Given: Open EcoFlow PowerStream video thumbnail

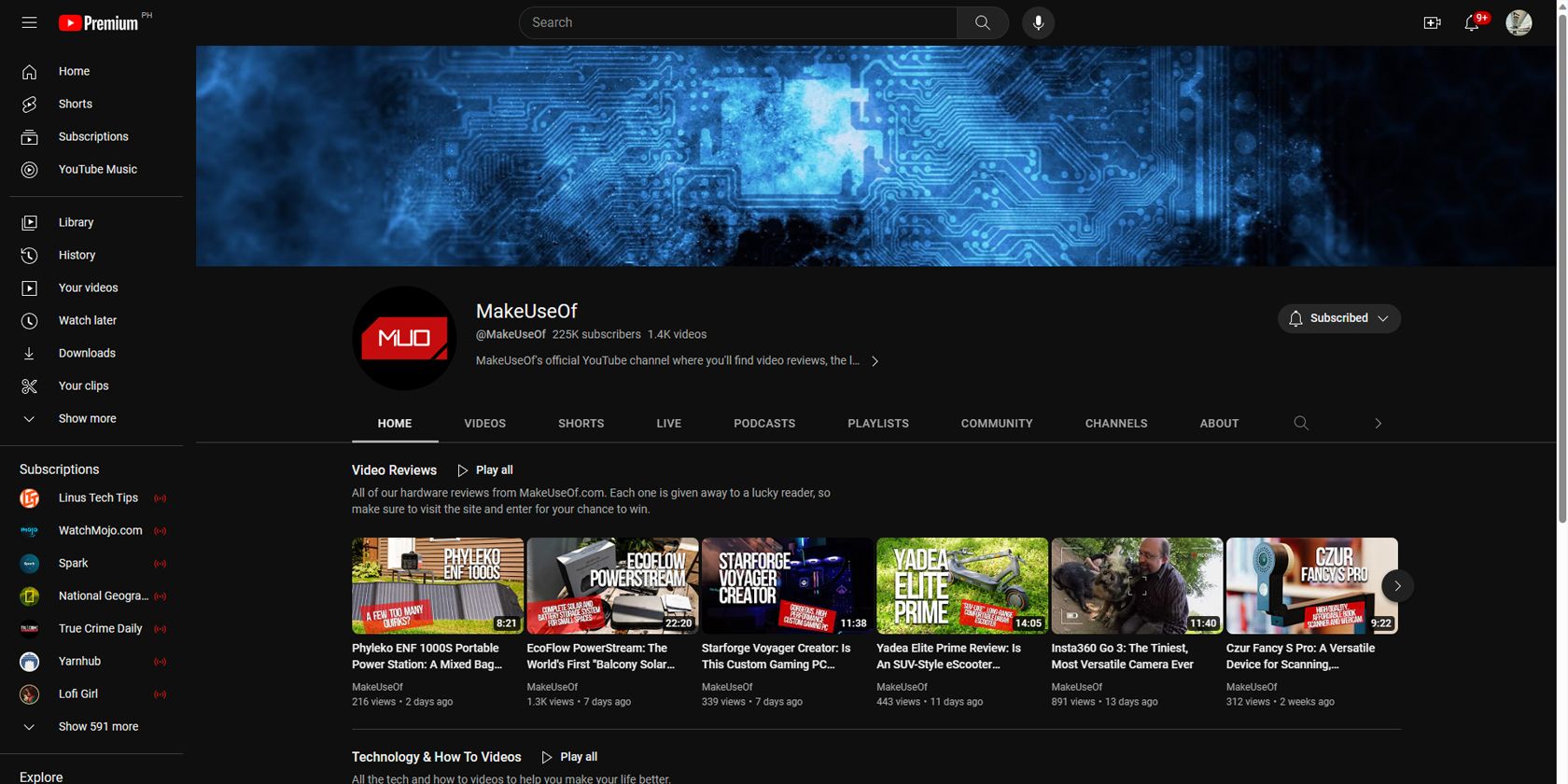Looking at the screenshot, I should tap(612, 586).
